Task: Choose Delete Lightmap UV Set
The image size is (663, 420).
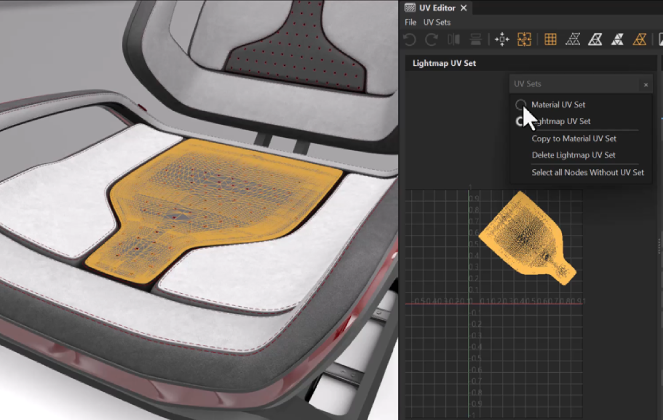Action: tap(573, 155)
